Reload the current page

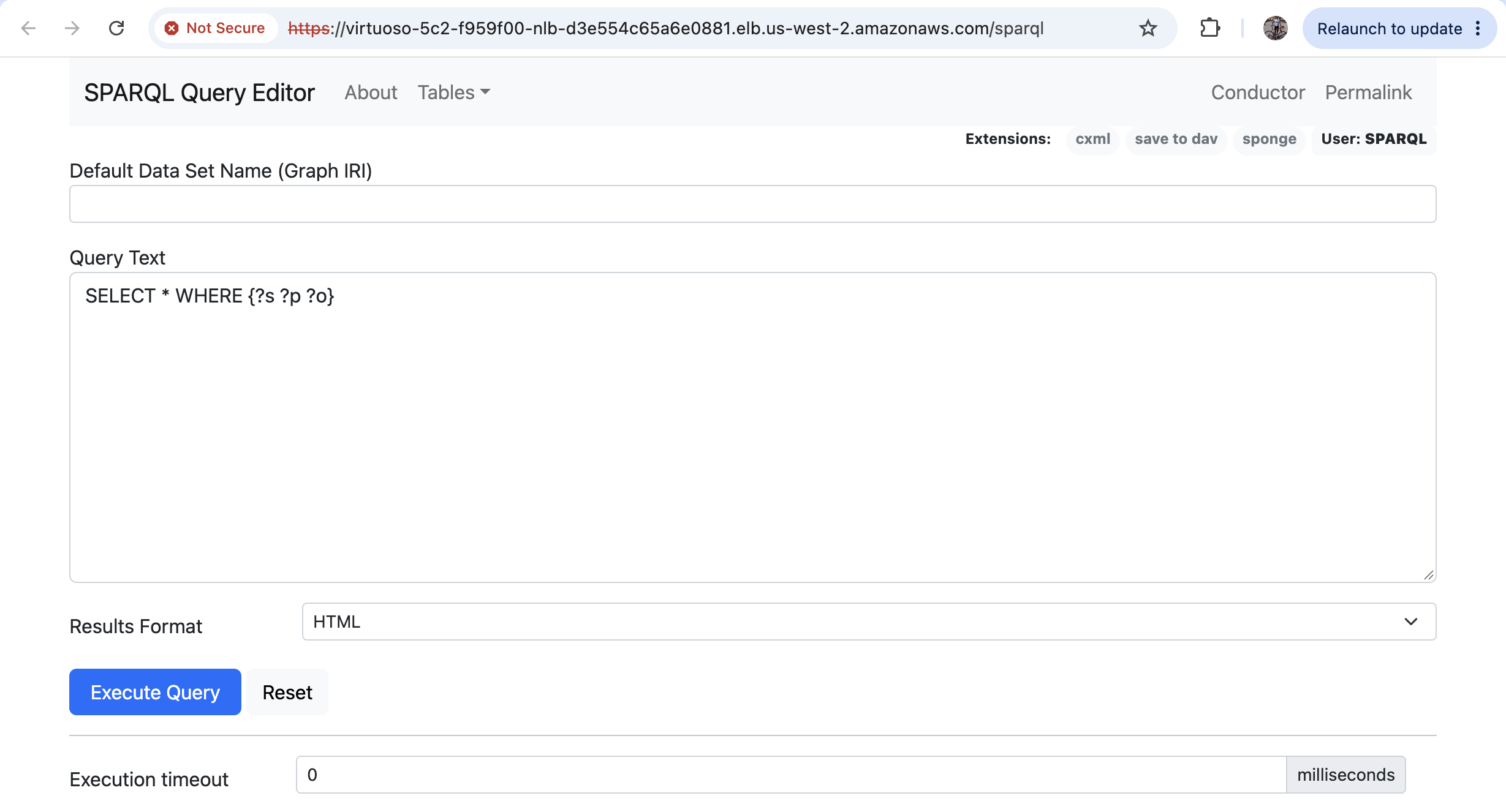116,28
